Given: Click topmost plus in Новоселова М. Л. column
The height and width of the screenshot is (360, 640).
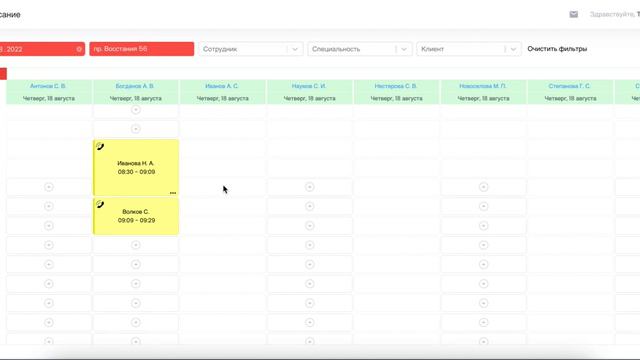Looking at the screenshot, I should coord(484,187).
